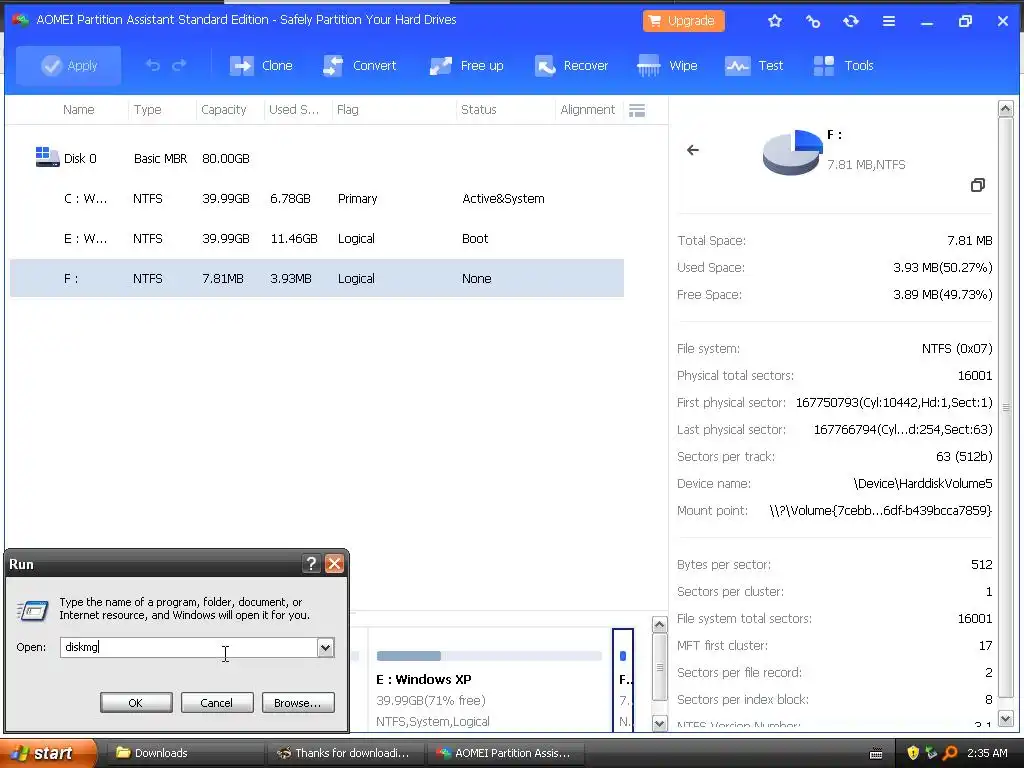Close the Run dialog
Image resolution: width=1024 pixels, height=768 pixels.
tap(334, 564)
